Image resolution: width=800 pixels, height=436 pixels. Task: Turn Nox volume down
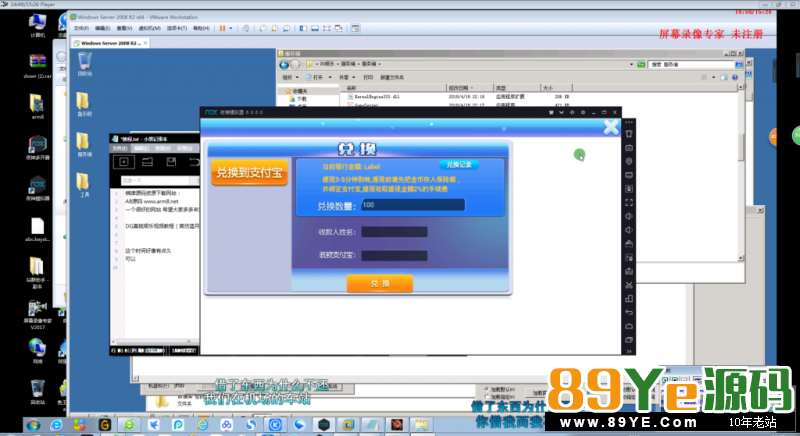pos(629,230)
